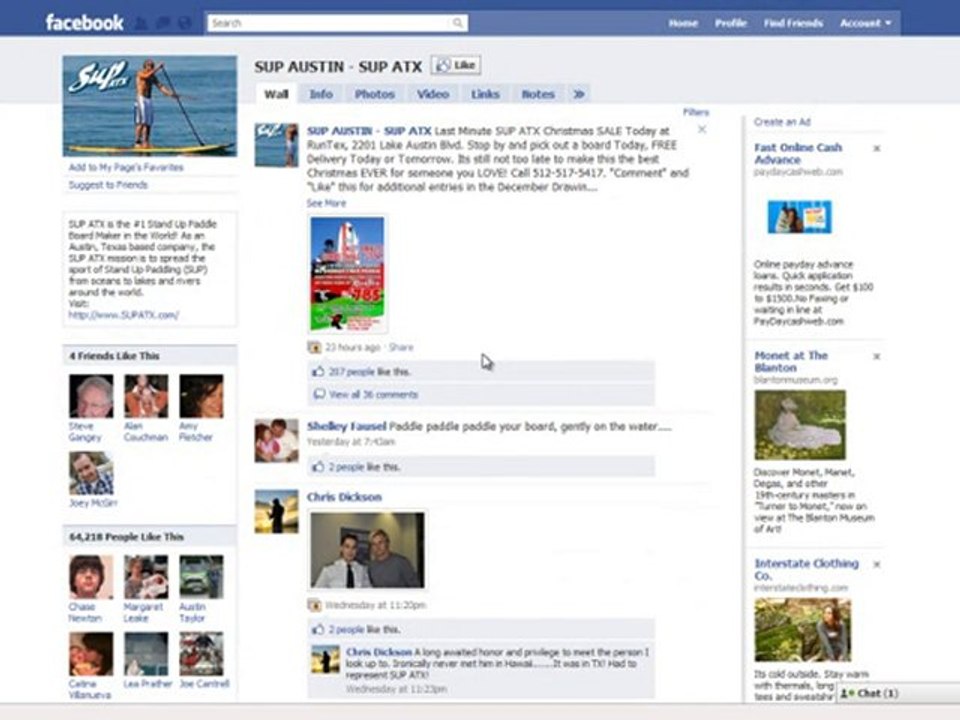Image resolution: width=960 pixels, height=720 pixels.
Task: Click comment bubble icon beside View all comments
Action: (x=319, y=394)
